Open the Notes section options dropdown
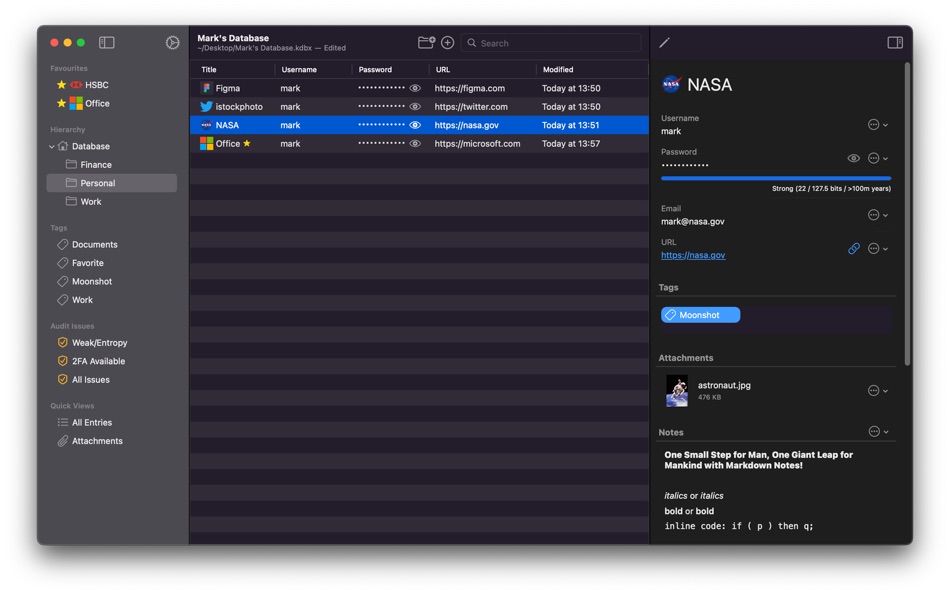 click(x=878, y=432)
